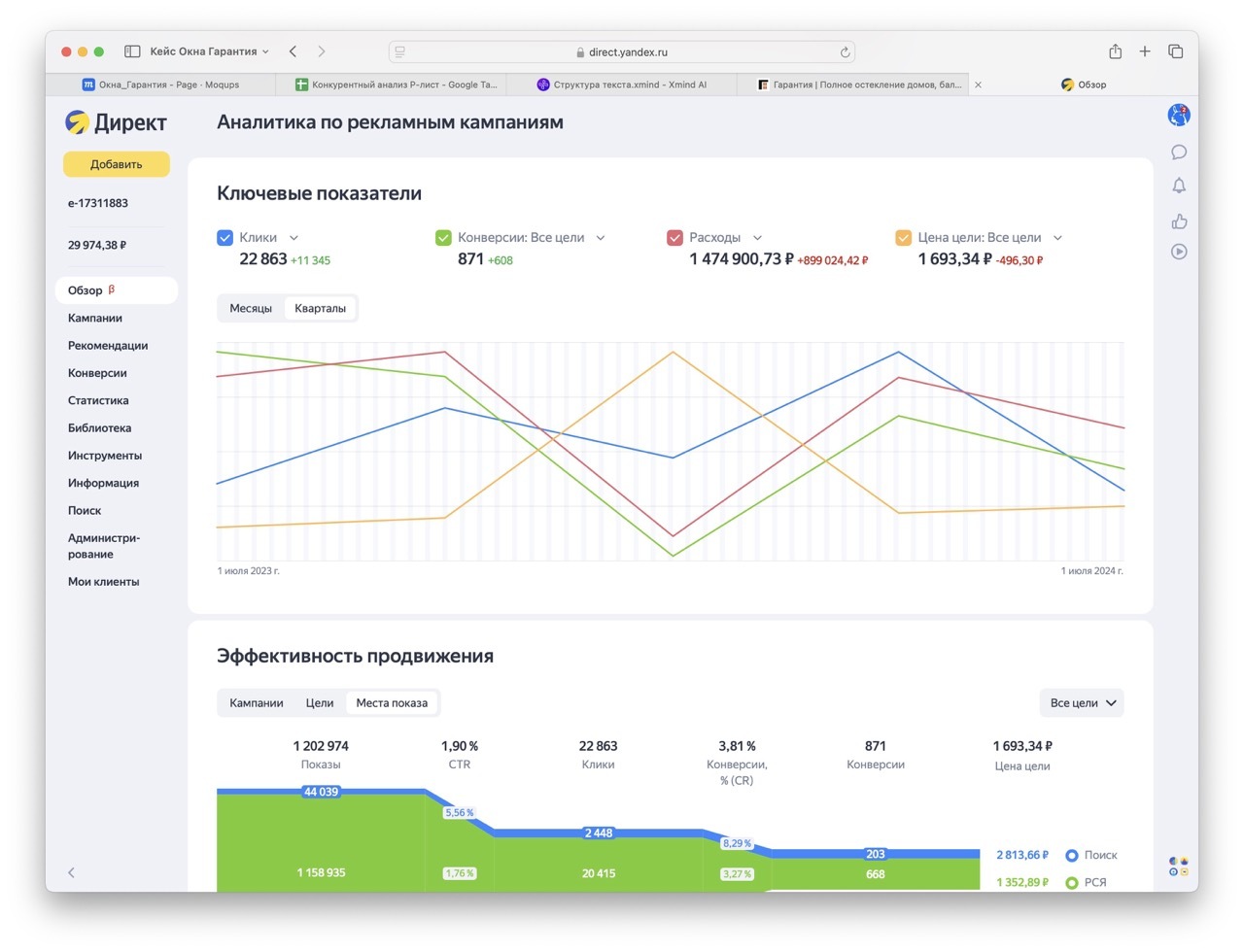Click the Поиск legend marker
This screenshot has height=952, width=1244.
(1072, 856)
